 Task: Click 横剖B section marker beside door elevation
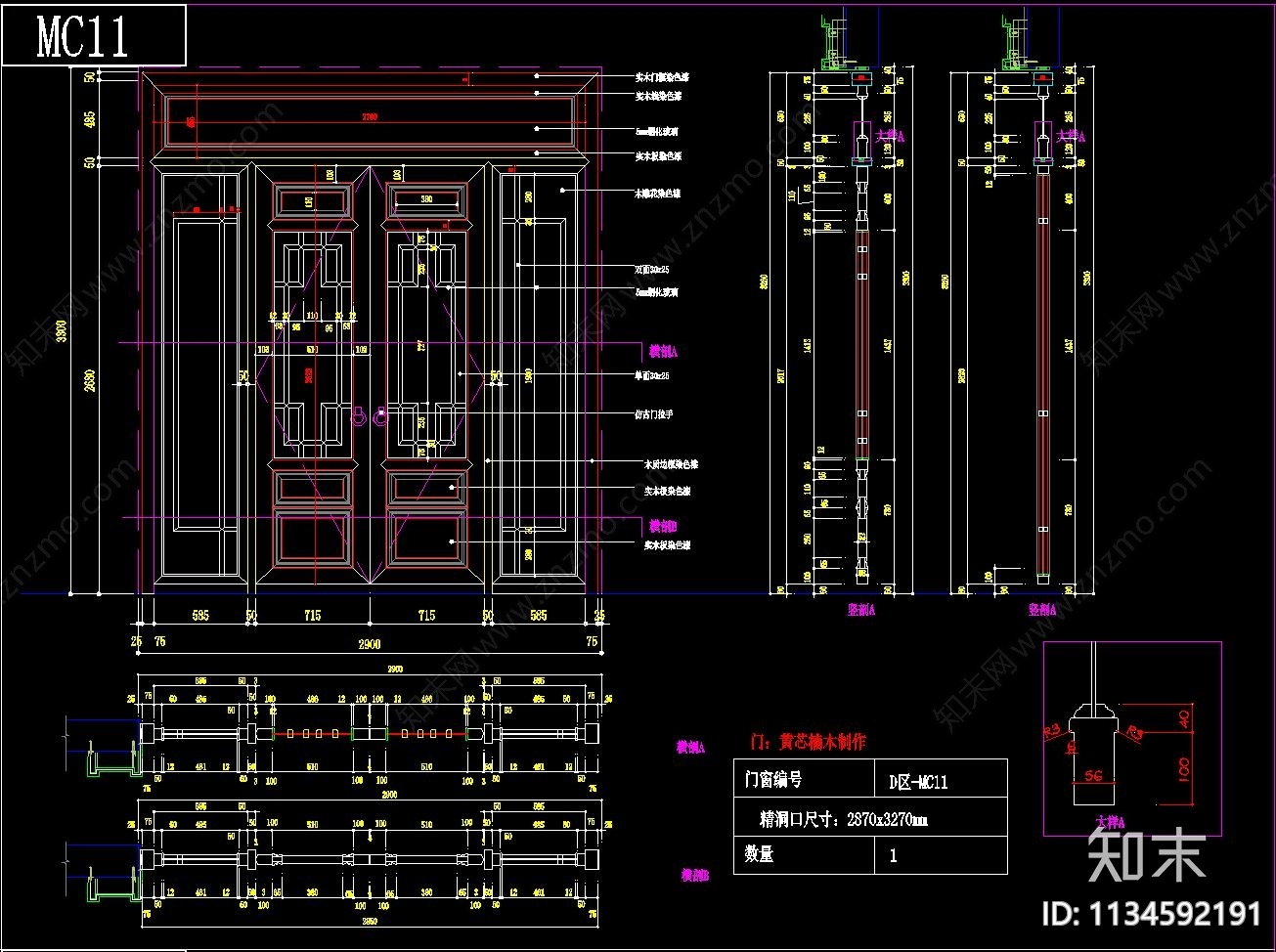pos(663,526)
